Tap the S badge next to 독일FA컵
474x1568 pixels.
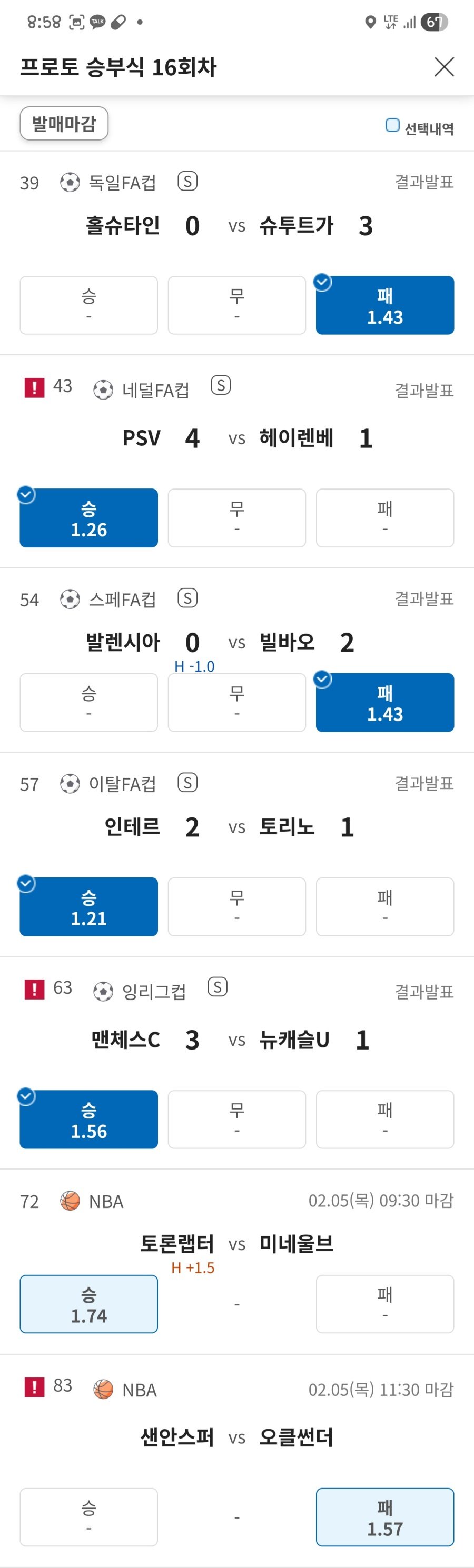187,181
